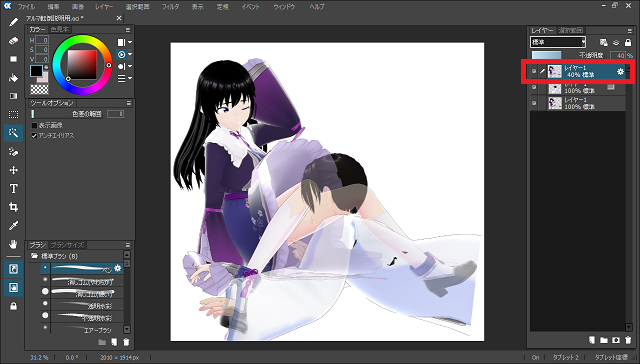The height and width of the screenshot is (364, 640).
Task: Select the Pen brush tool in left toolbar
Action: pyautogui.click(x=13, y=22)
